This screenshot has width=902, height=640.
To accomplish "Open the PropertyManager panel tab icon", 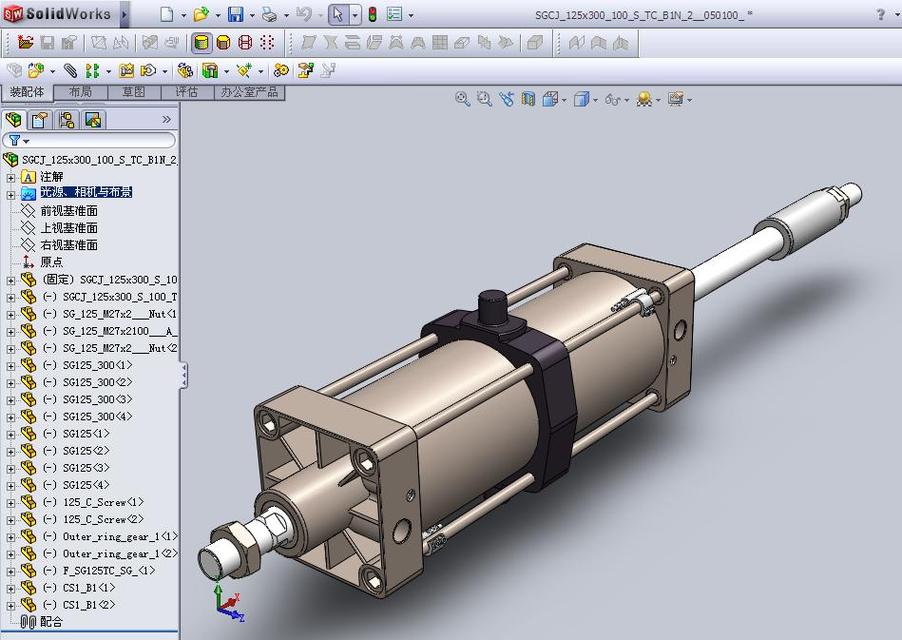I will 39,120.
